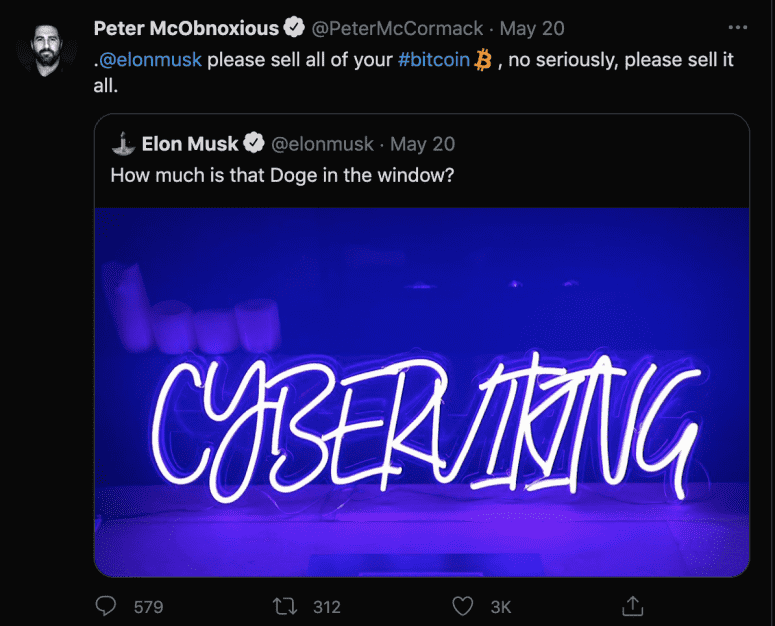
Task: Click the 3K likes count
Action: tap(500, 607)
